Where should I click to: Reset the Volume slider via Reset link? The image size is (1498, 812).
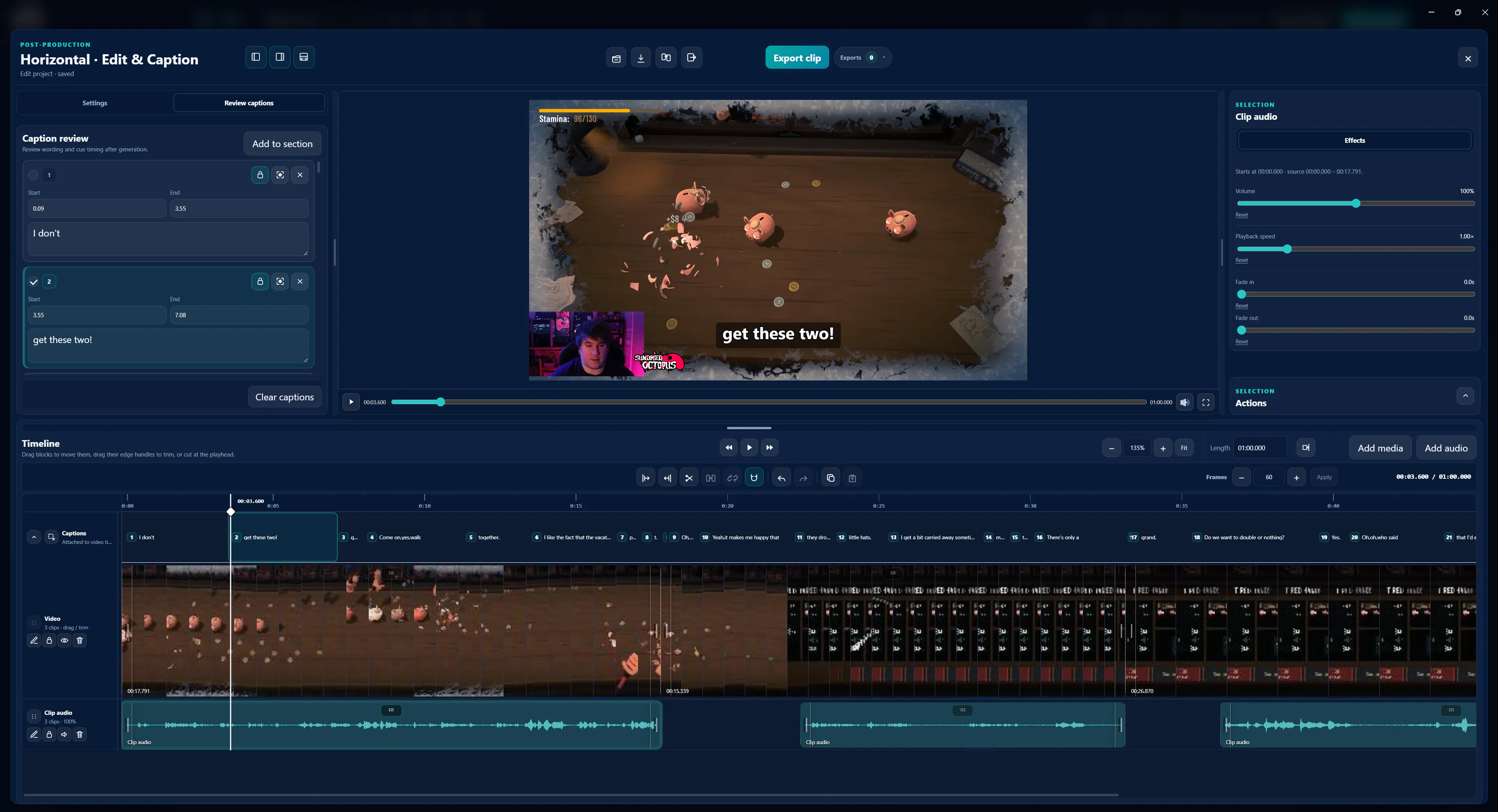tap(1242, 215)
